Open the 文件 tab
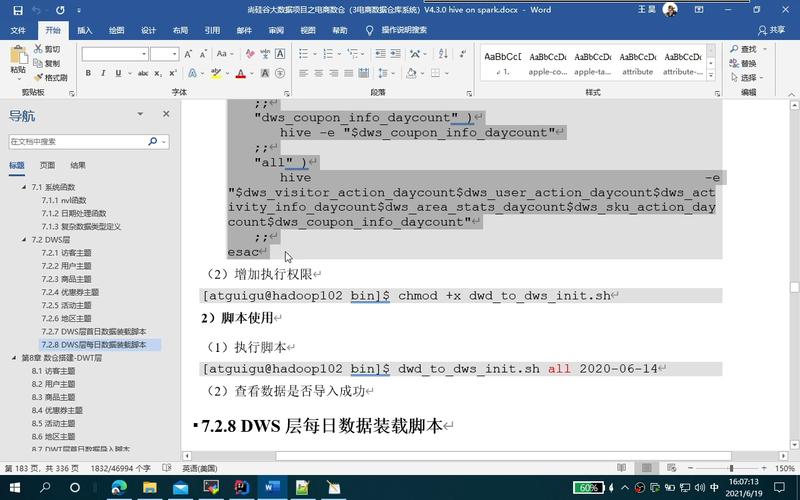 (18, 30)
